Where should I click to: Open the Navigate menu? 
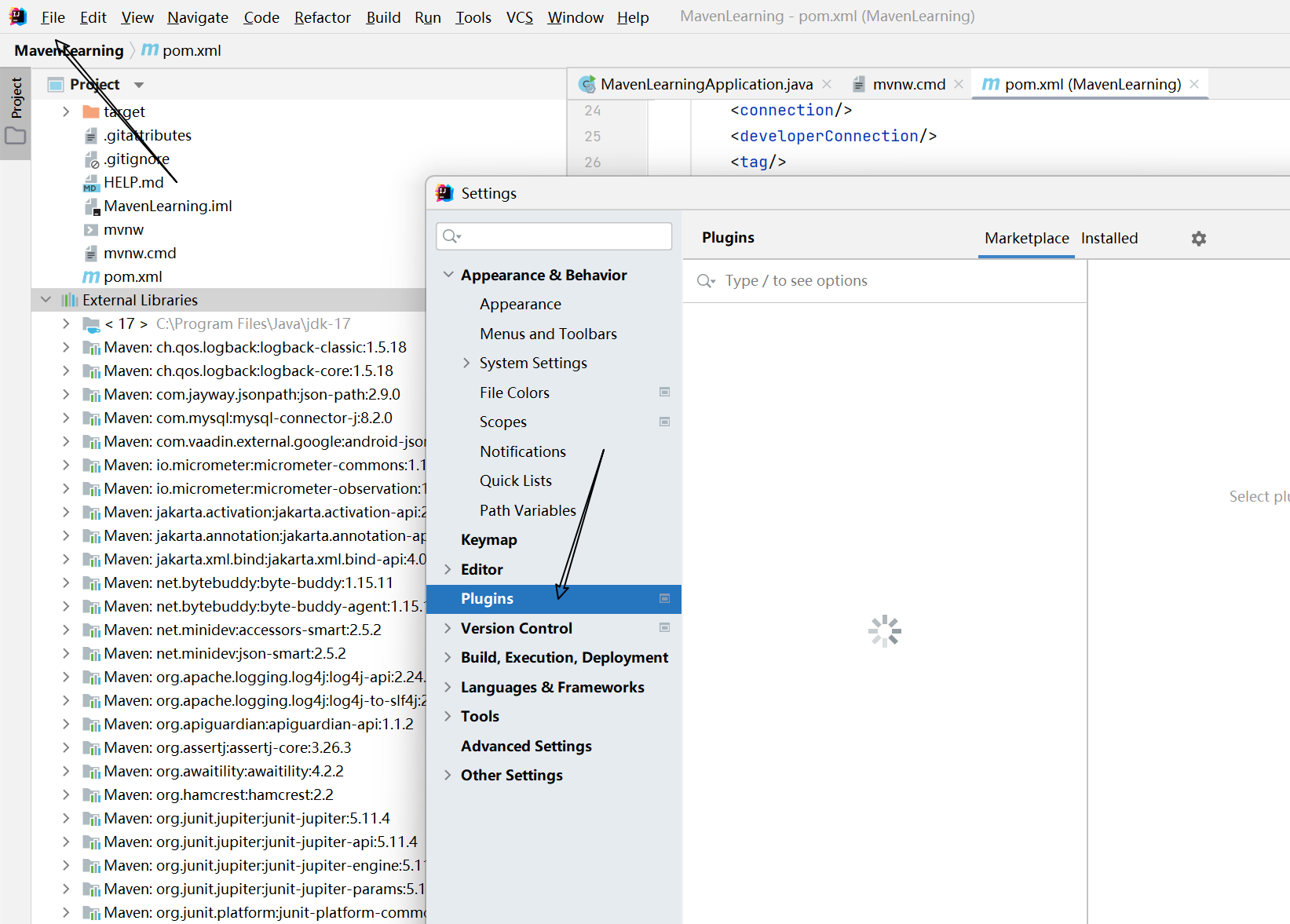click(x=198, y=17)
